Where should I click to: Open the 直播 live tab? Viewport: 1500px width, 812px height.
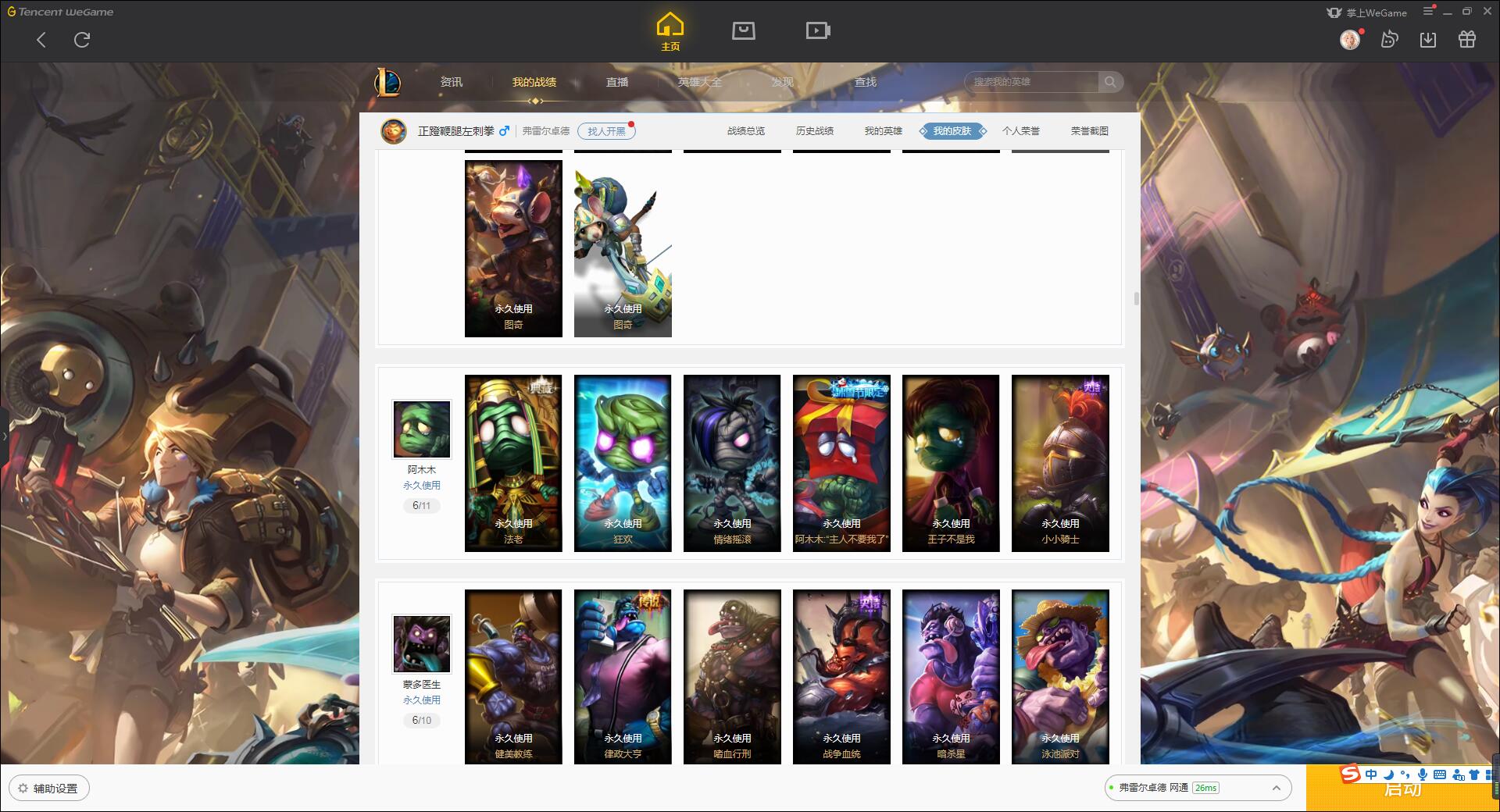click(x=617, y=82)
